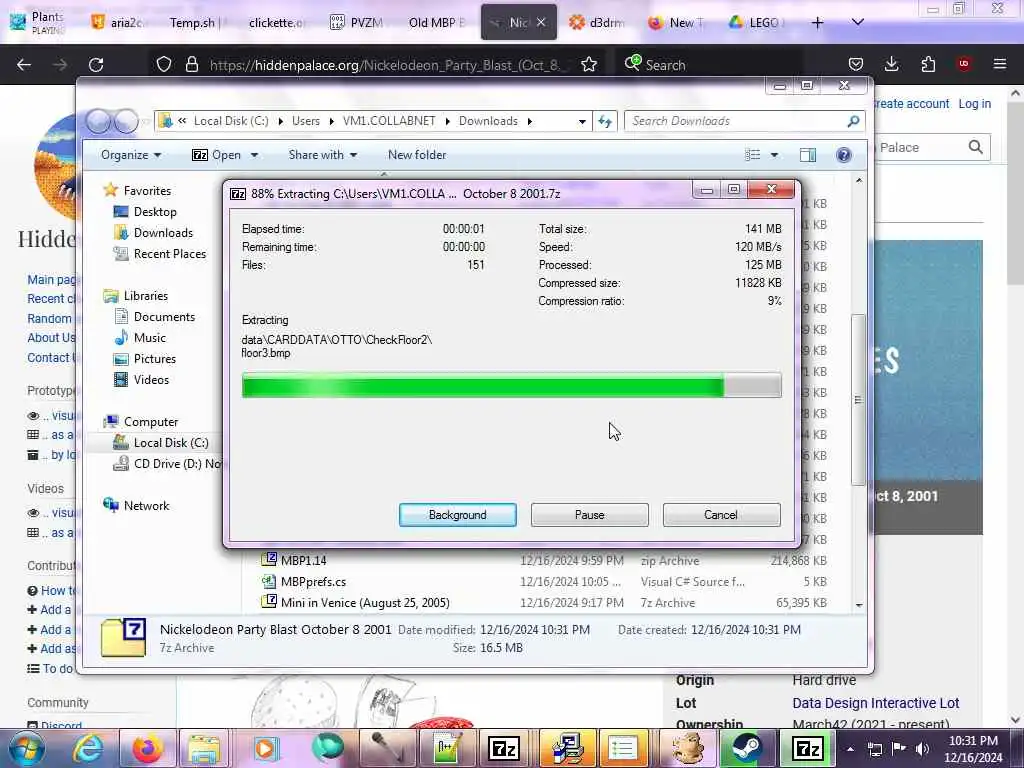Select VM1.COLLABNET in breadcrumb
The width and height of the screenshot is (1024, 768).
389,121
